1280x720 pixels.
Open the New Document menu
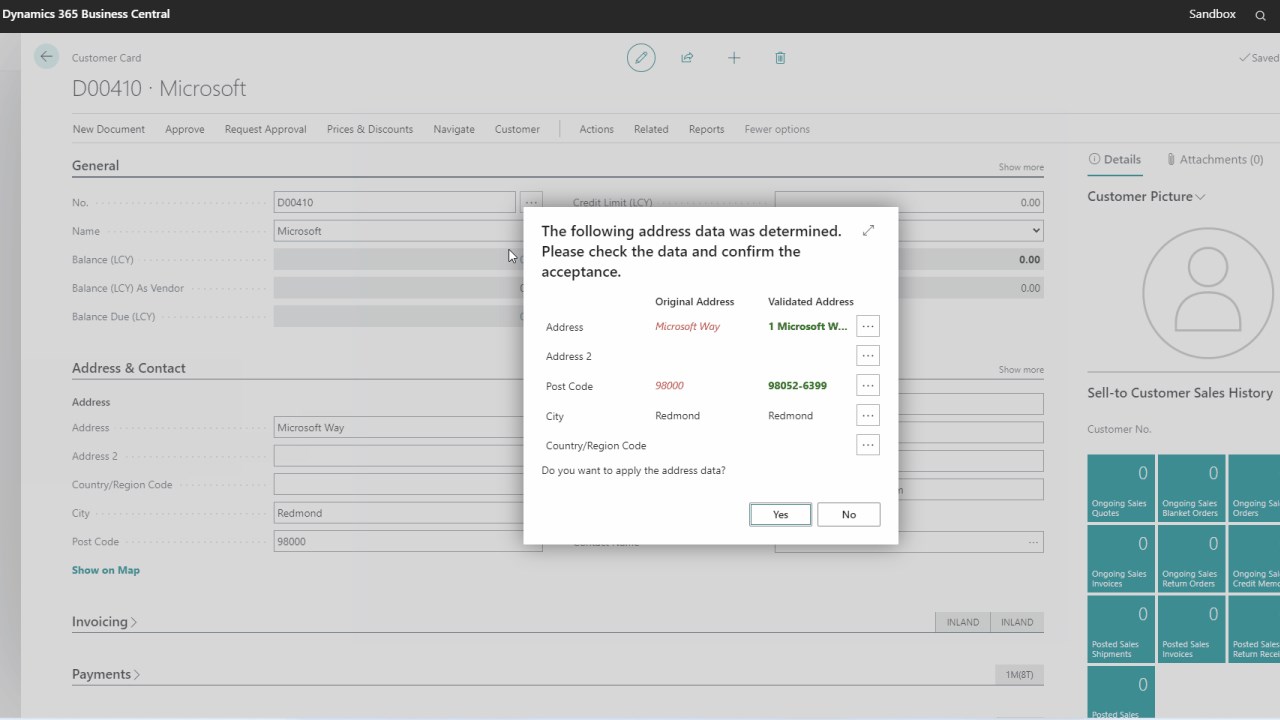109,129
